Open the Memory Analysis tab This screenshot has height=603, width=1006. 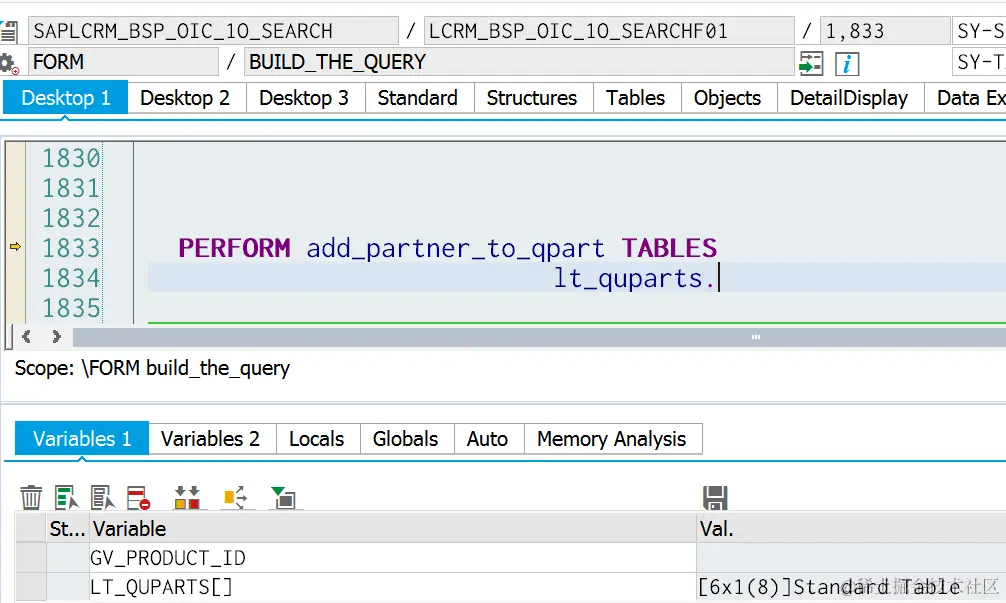(612, 439)
